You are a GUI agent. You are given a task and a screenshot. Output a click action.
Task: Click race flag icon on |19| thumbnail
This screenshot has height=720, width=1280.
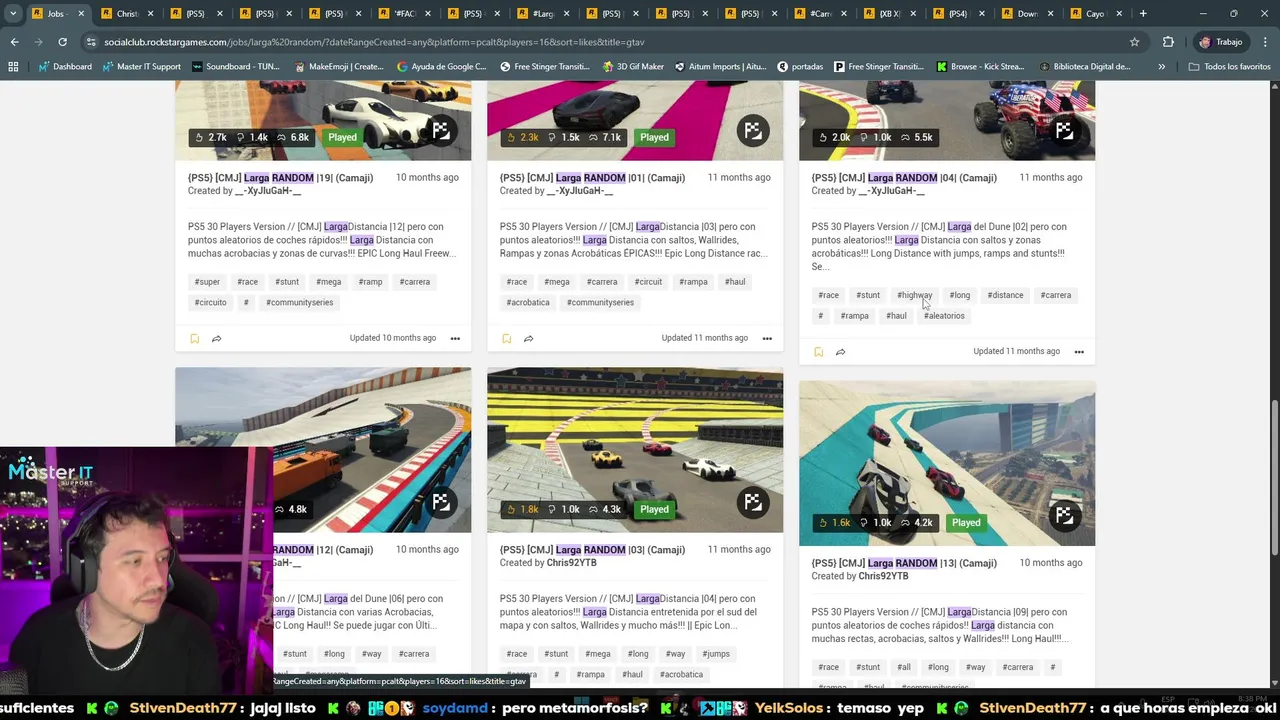click(x=441, y=131)
